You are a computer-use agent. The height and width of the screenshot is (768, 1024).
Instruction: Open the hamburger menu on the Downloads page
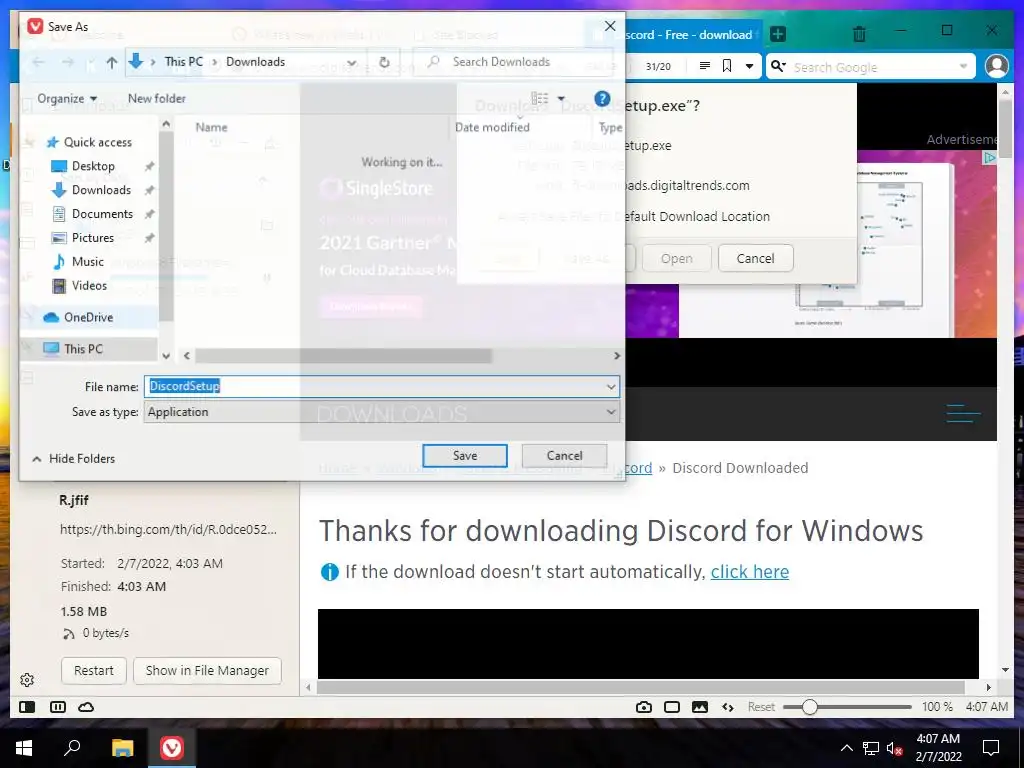[963, 413]
